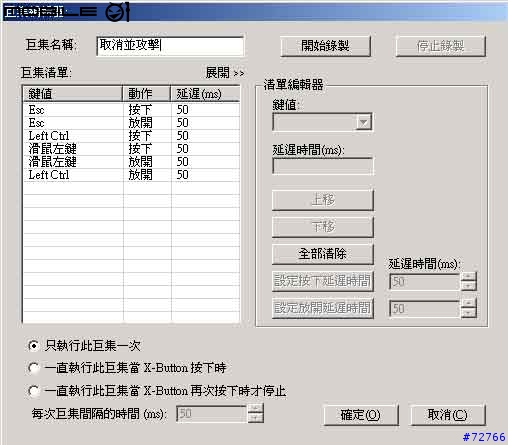Click the 鍵值 column header
Screen dimensions: 508x445
click(73, 94)
